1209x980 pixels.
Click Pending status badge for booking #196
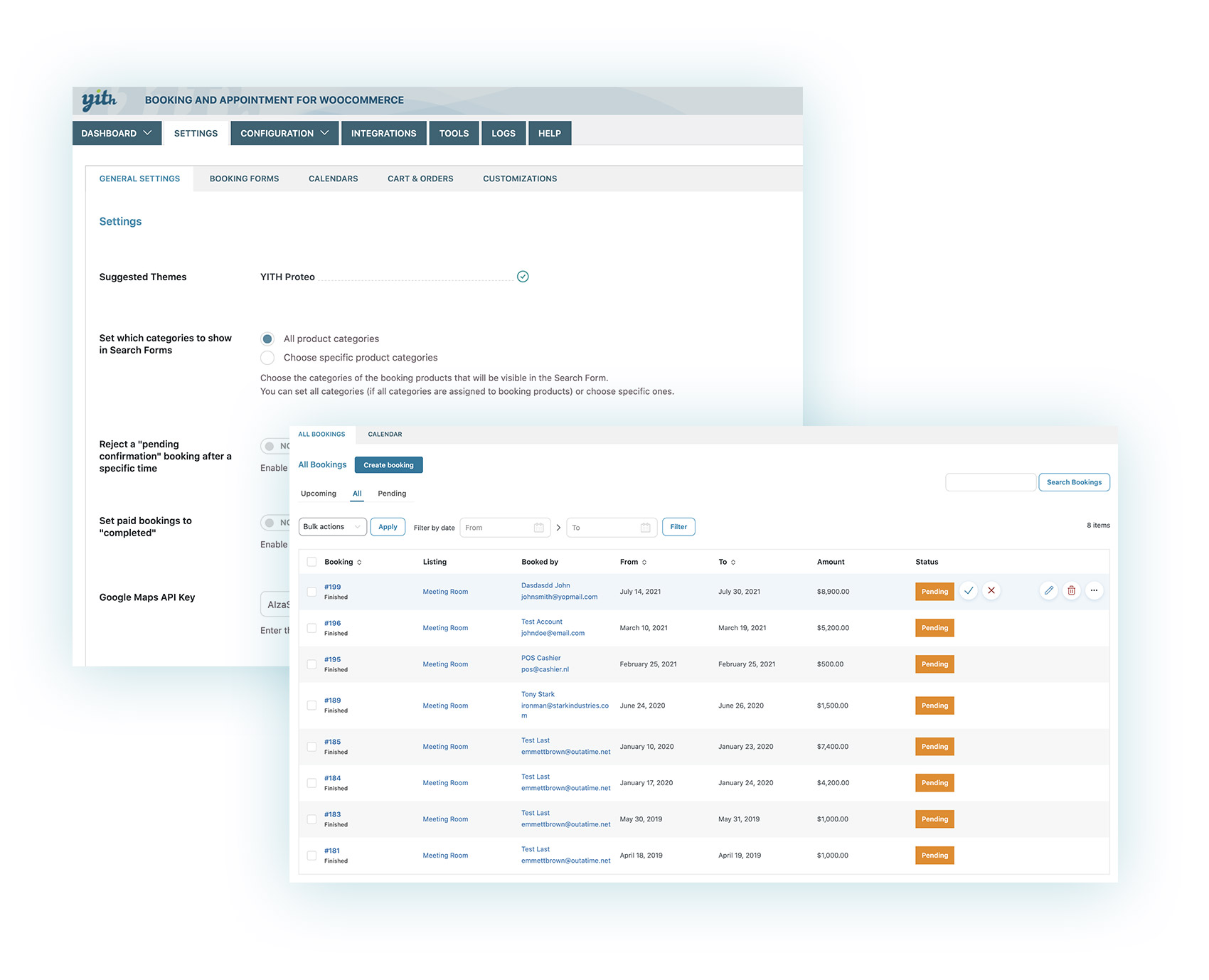pyautogui.click(x=934, y=628)
